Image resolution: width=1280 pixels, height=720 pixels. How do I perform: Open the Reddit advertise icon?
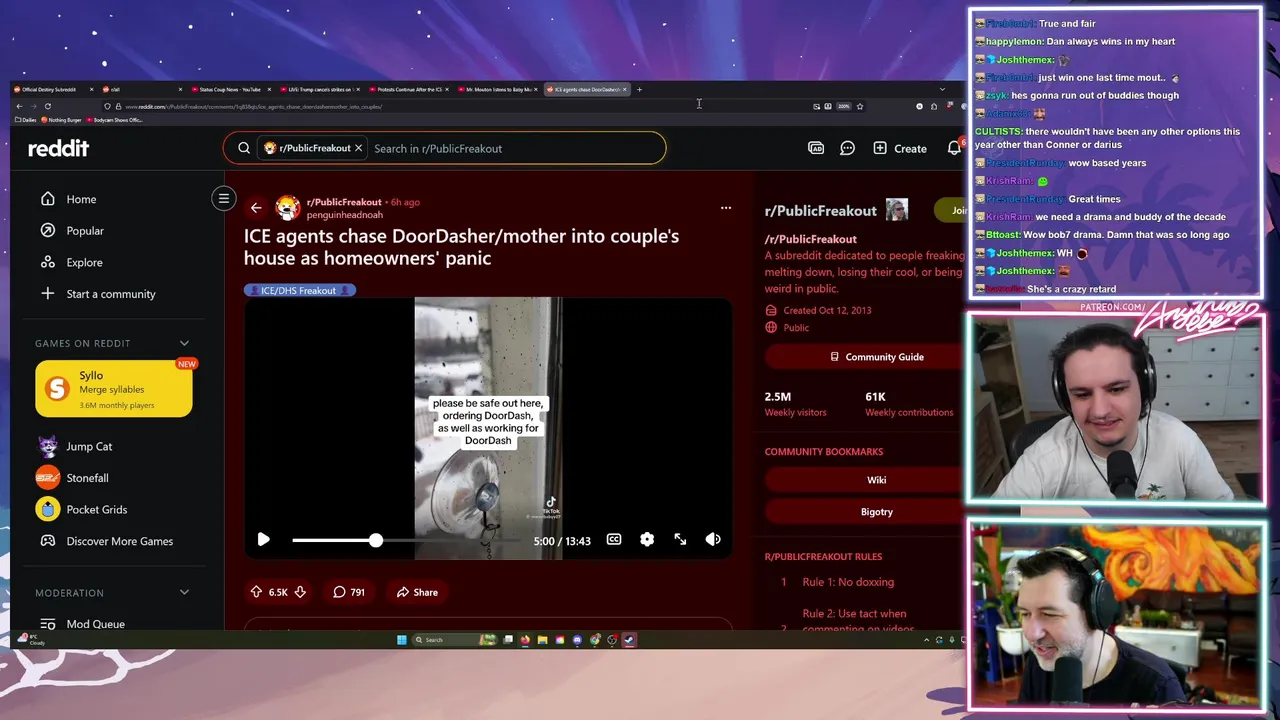click(816, 148)
